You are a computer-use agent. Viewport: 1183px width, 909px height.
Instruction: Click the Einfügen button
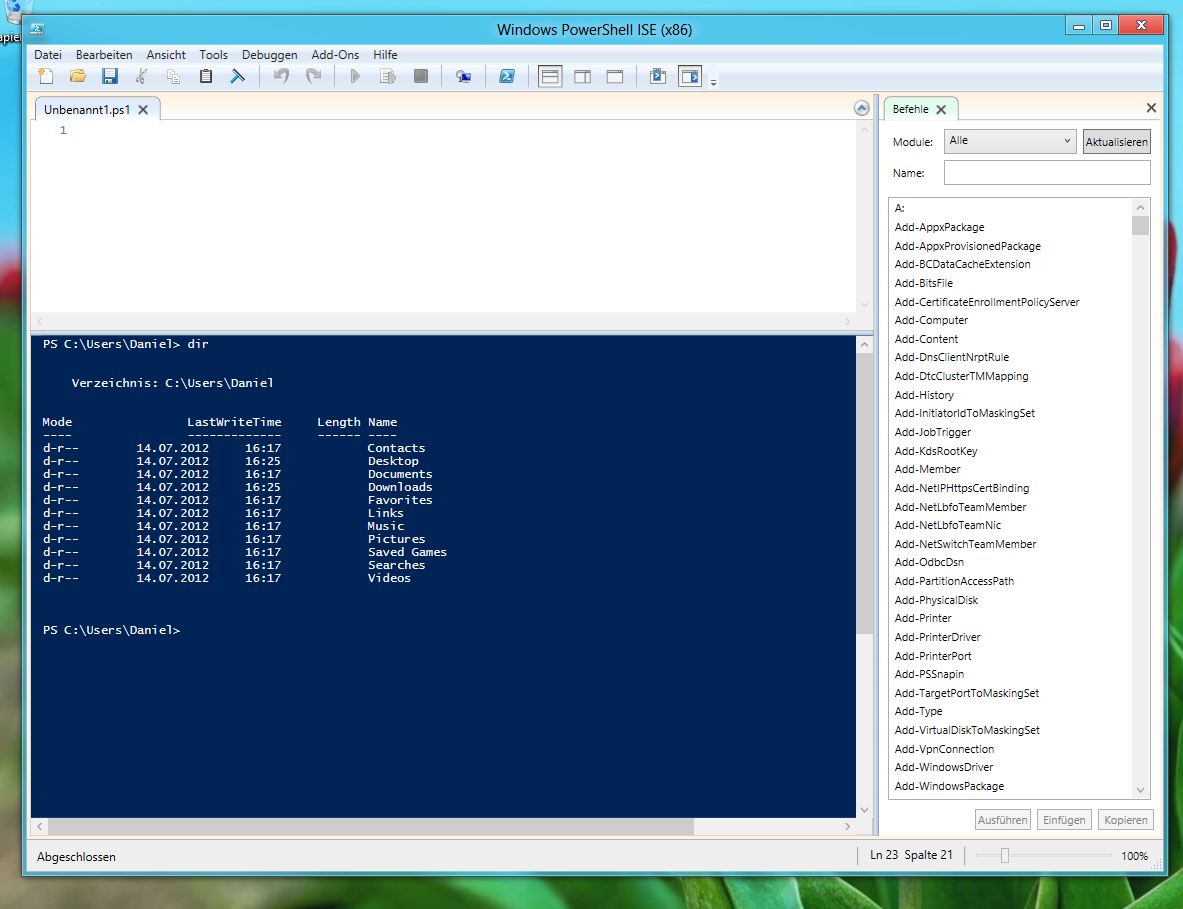pos(1064,820)
